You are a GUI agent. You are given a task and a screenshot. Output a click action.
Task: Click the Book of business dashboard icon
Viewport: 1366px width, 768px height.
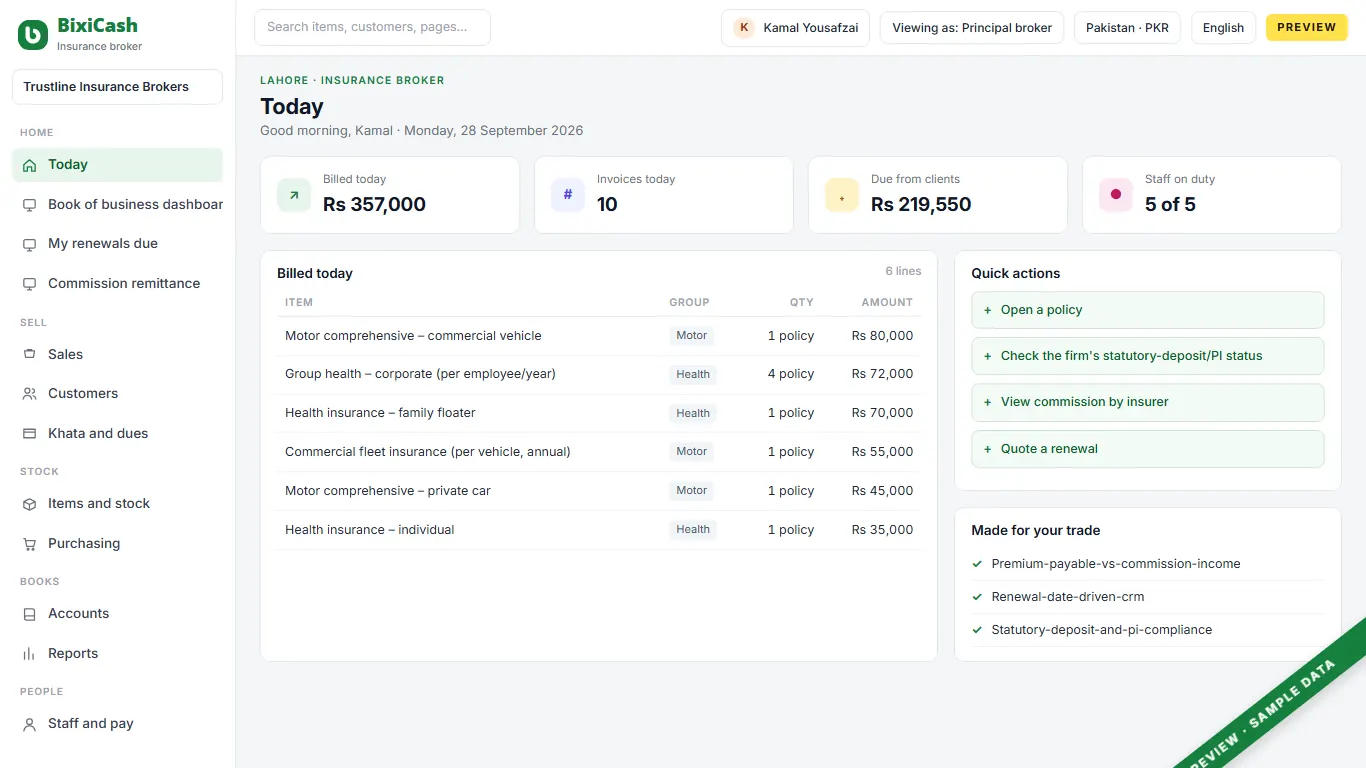[x=29, y=205]
